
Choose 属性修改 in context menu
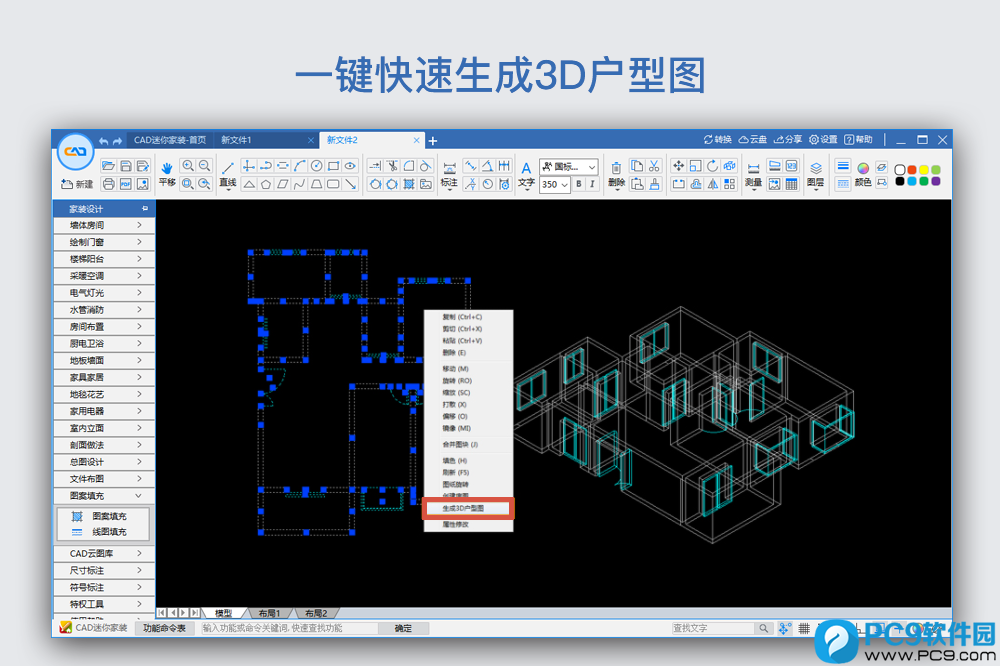click(x=467, y=524)
